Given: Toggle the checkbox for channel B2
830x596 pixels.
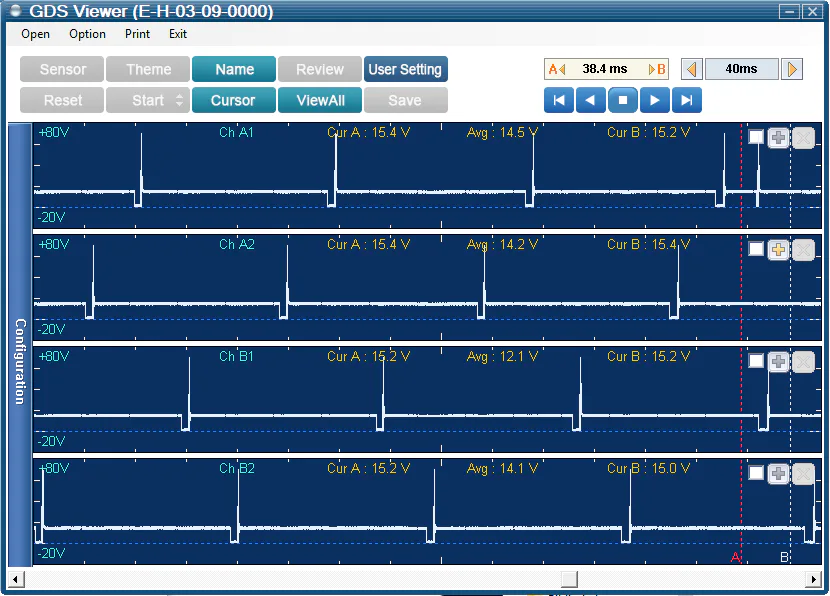Looking at the screenshot, I should (x=756, y=473).
